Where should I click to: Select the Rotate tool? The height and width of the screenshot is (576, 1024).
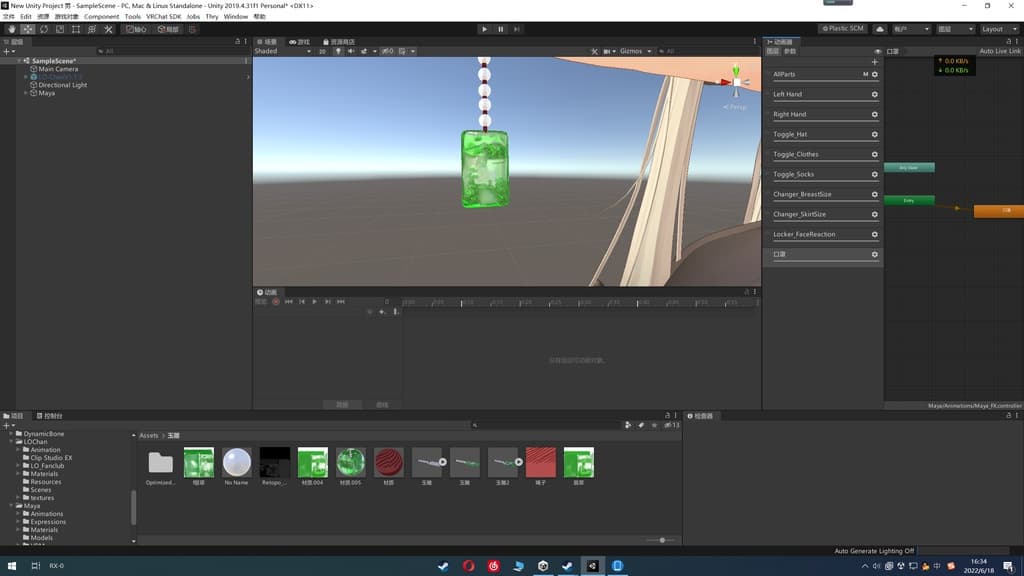(x=44, y=29)
